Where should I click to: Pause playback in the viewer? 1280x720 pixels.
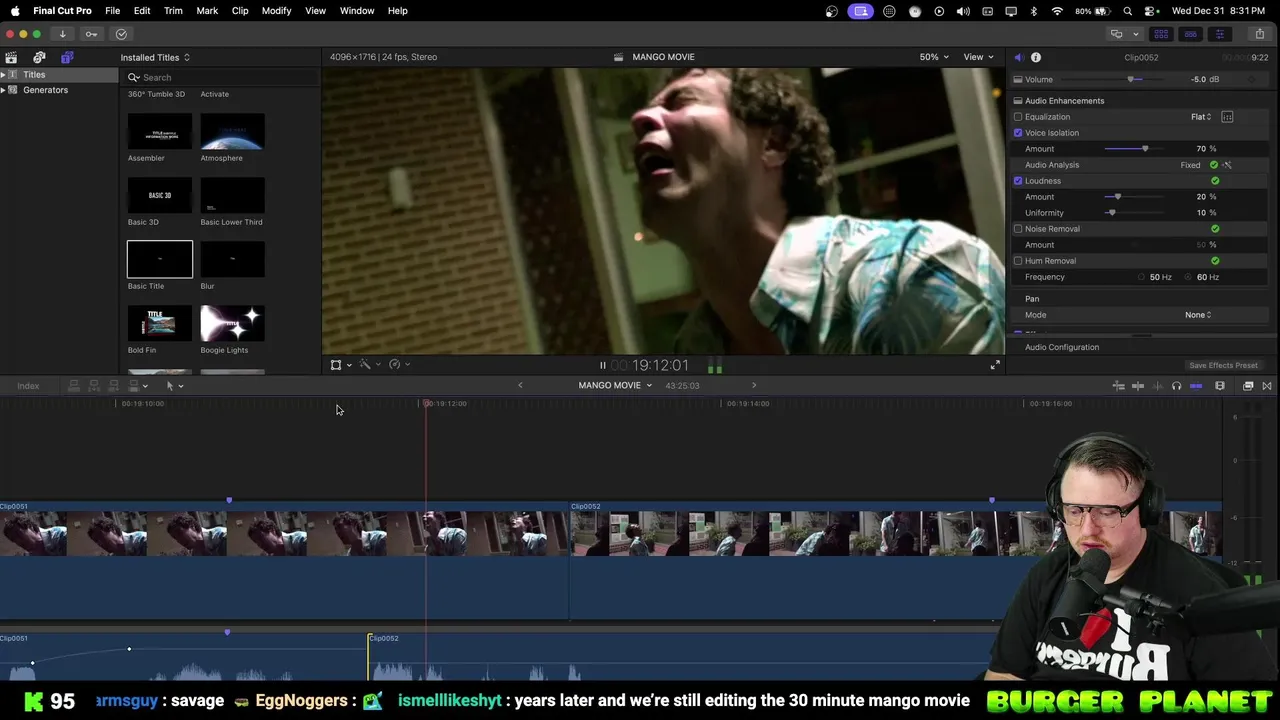pos(602,366)
